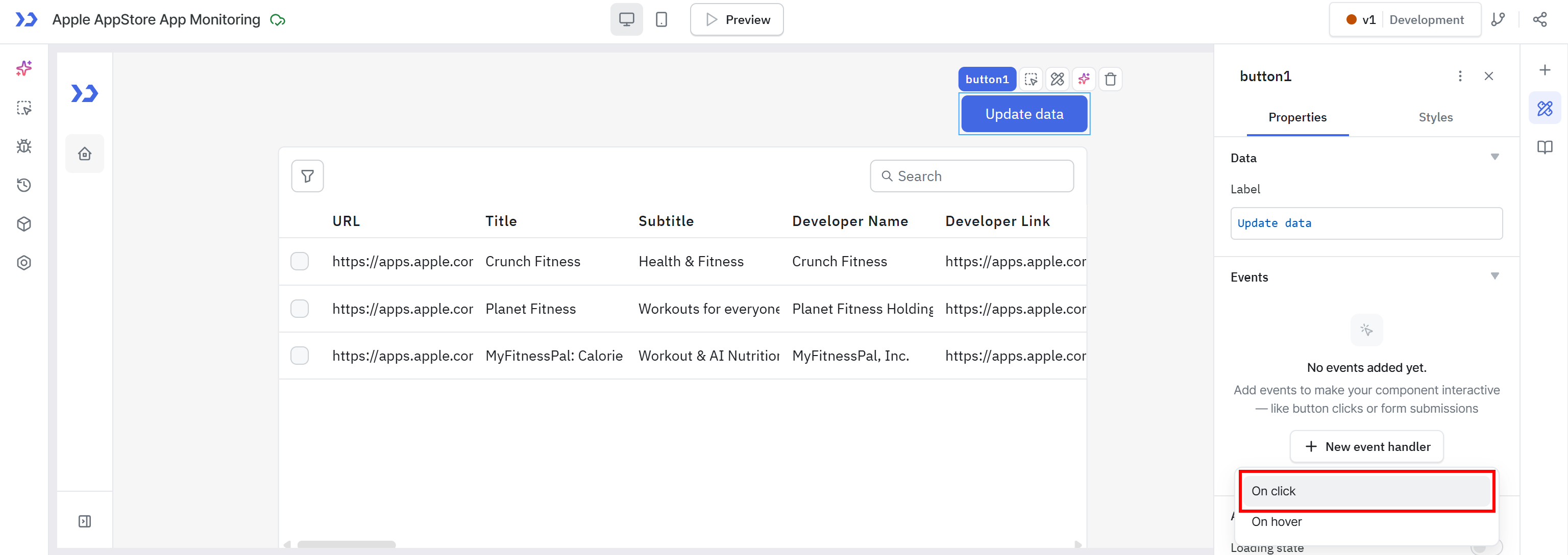Switch to the Styles tab
Viewport: 1568px width, 555px height.
pos(1435,117)
